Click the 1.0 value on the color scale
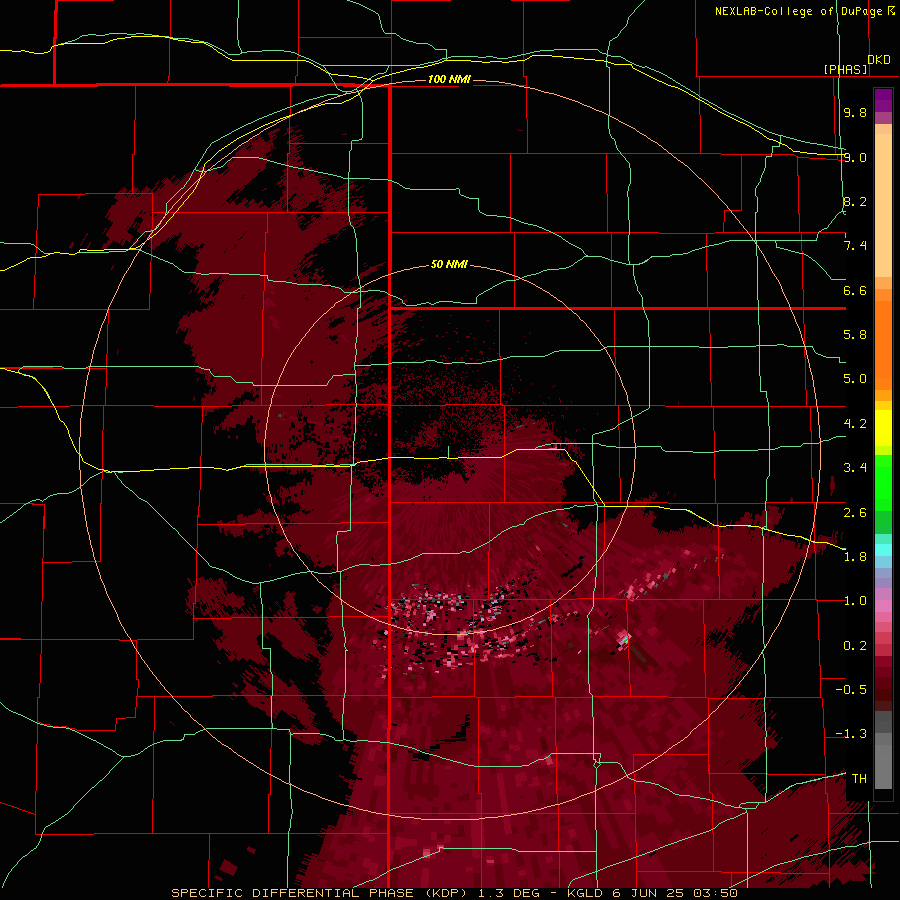This screenshot has height=900, width=900. (x=855, y=601)
